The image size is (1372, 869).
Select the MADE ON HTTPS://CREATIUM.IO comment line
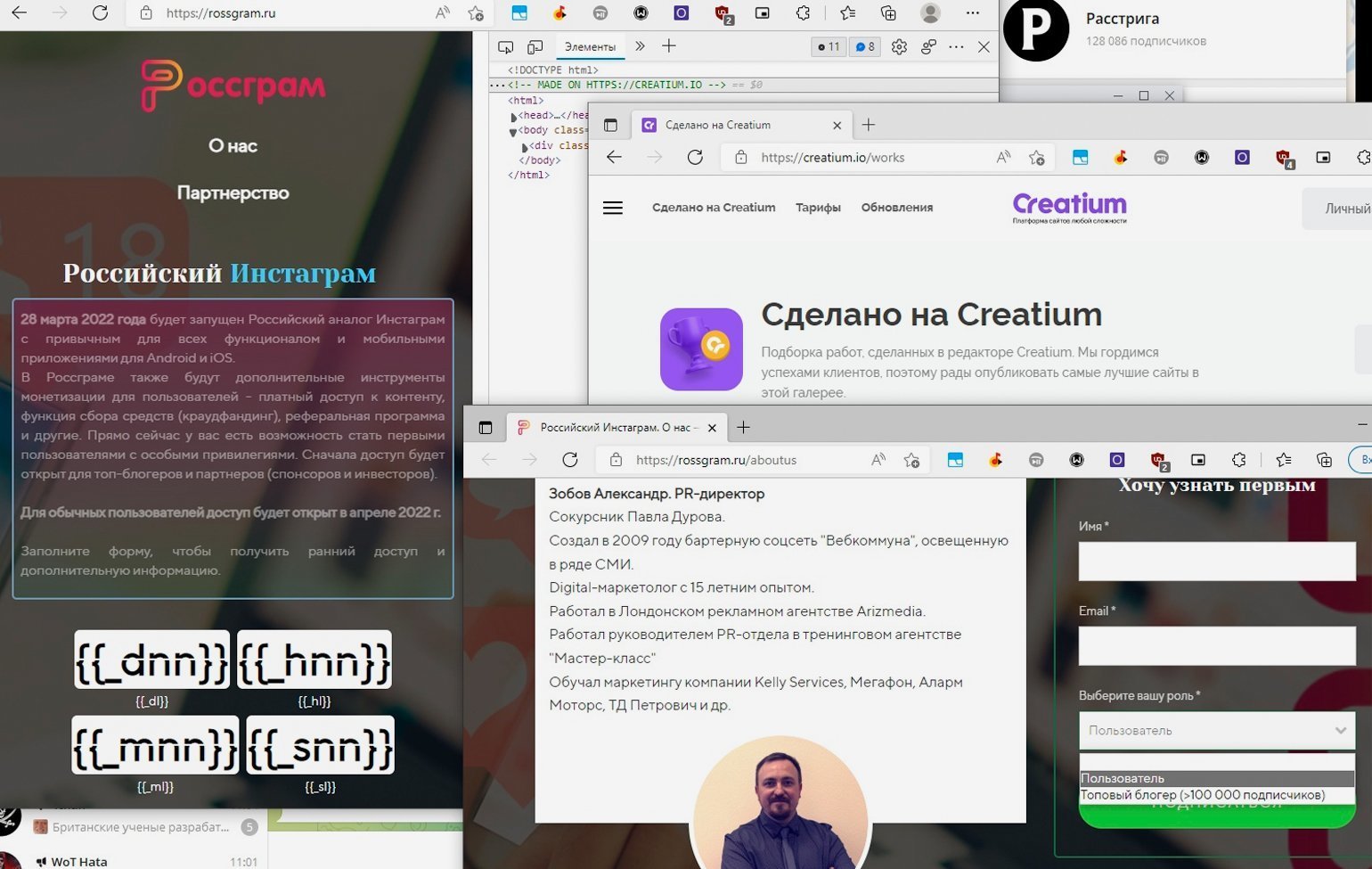point(617,85)
